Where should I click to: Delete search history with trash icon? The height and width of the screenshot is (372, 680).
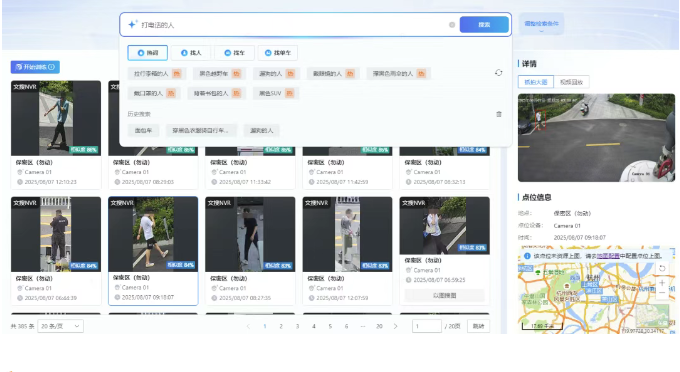click(x=499, y=114)
